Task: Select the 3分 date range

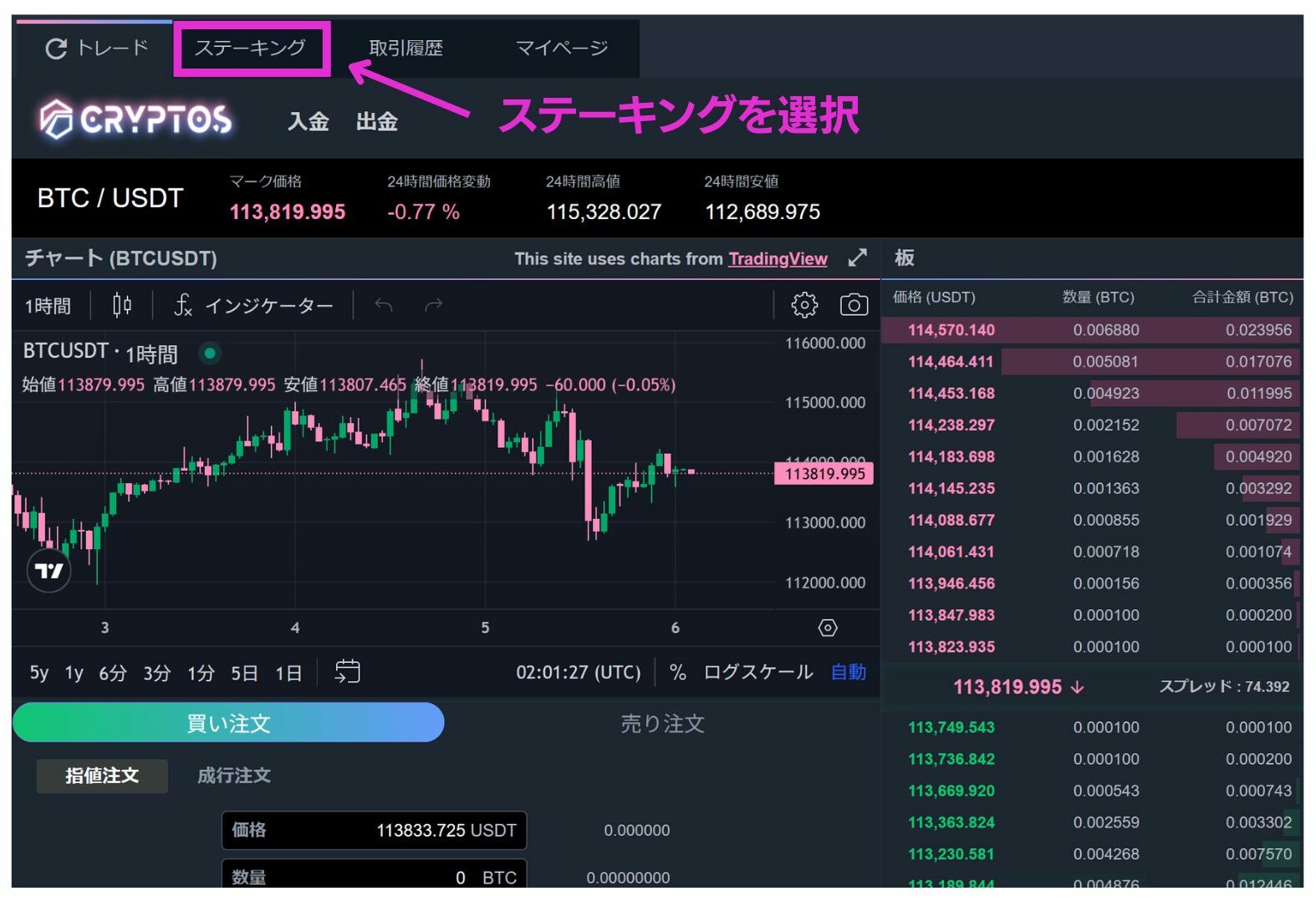Action: pos(157,673)
